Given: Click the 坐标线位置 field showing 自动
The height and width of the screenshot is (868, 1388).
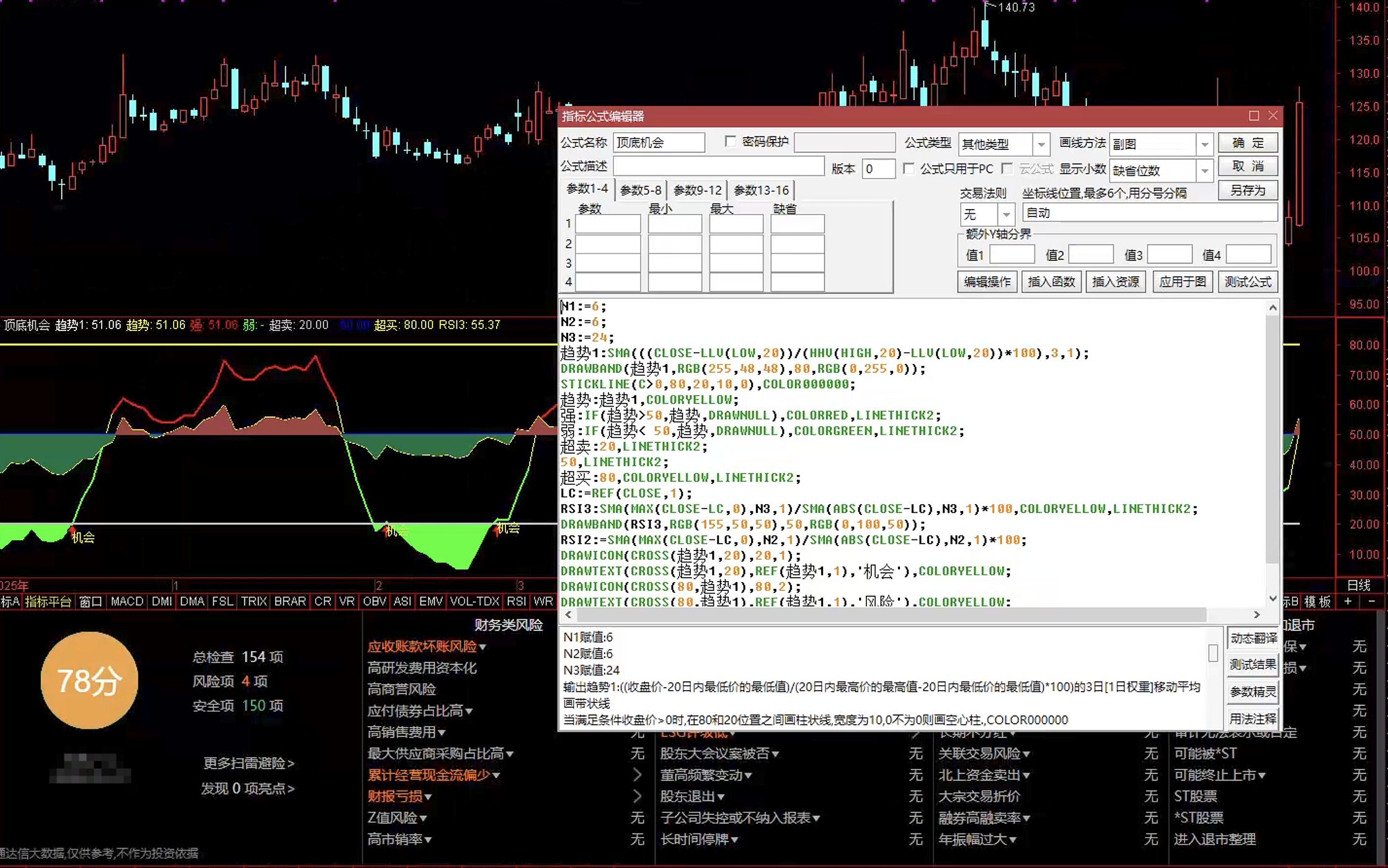Looking at the screenshot, I should click(1150, 213).
